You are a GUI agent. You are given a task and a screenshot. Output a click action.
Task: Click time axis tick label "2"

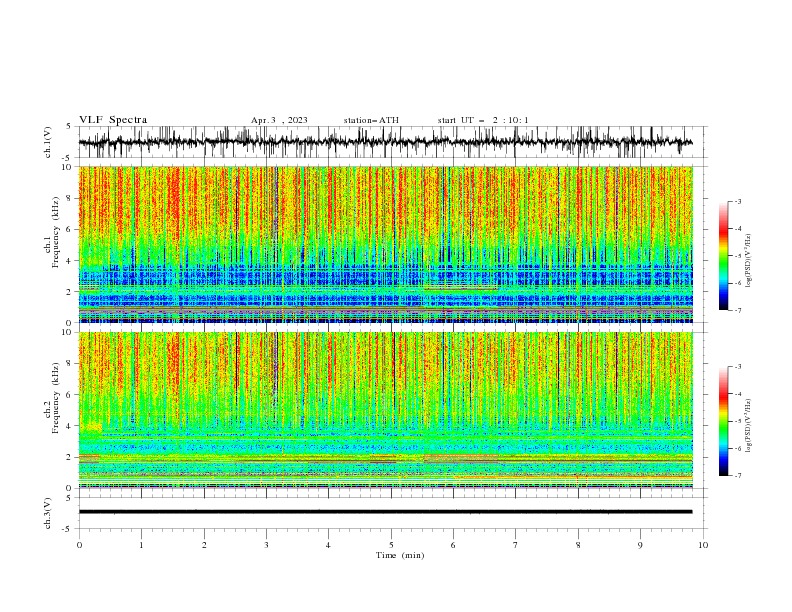[204, 545]
